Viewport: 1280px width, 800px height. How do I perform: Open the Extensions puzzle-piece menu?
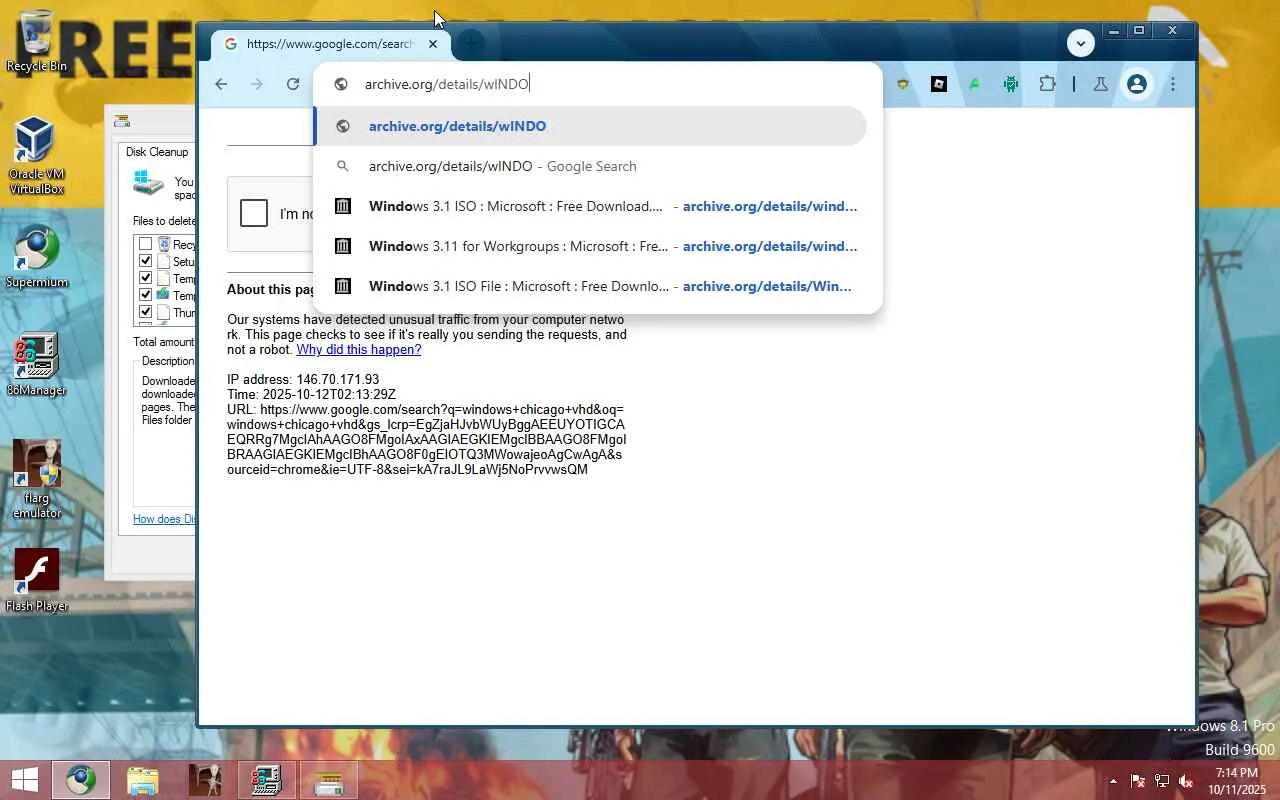[1047, 84]
